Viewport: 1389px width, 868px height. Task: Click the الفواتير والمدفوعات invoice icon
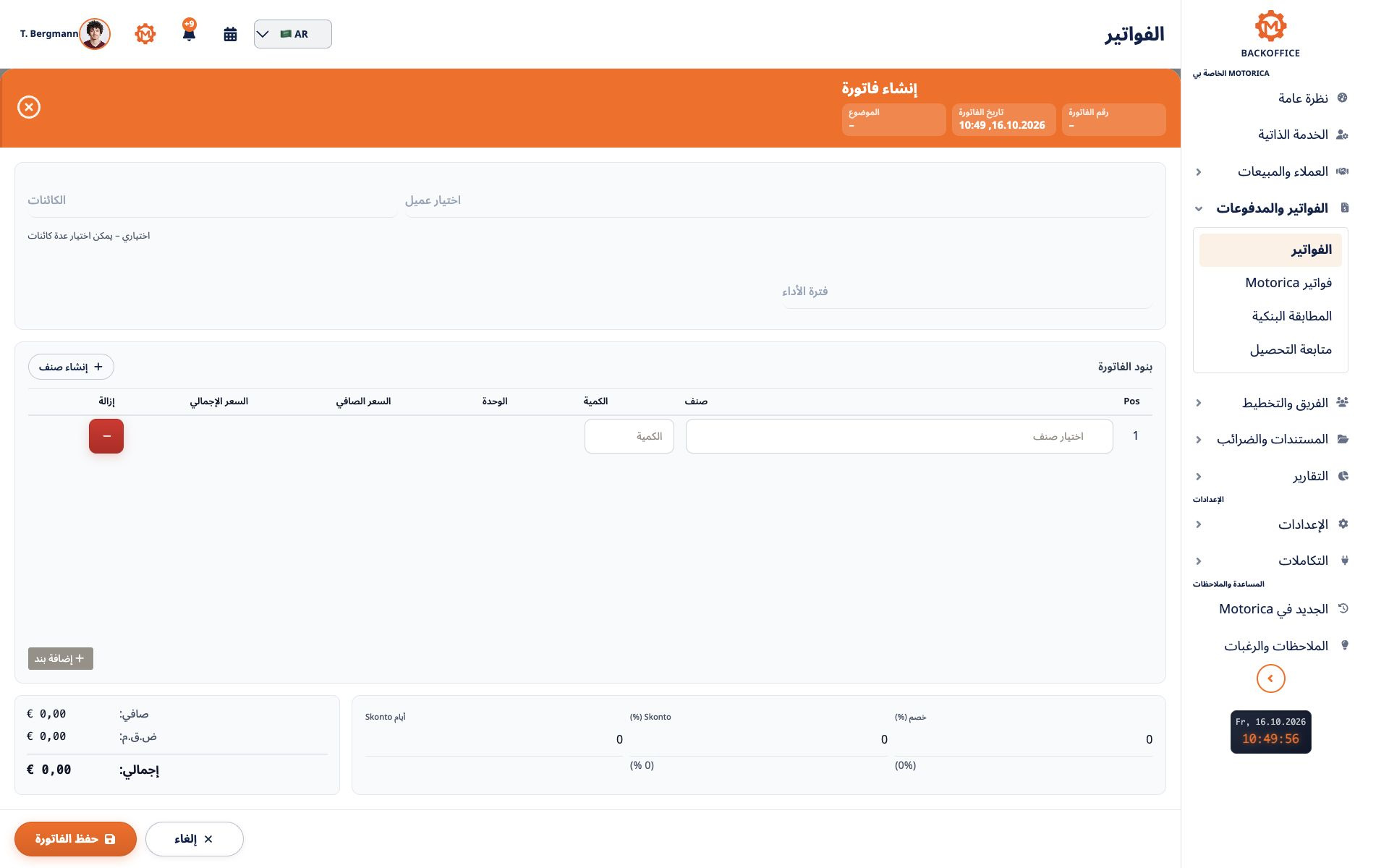[1344, 208]
